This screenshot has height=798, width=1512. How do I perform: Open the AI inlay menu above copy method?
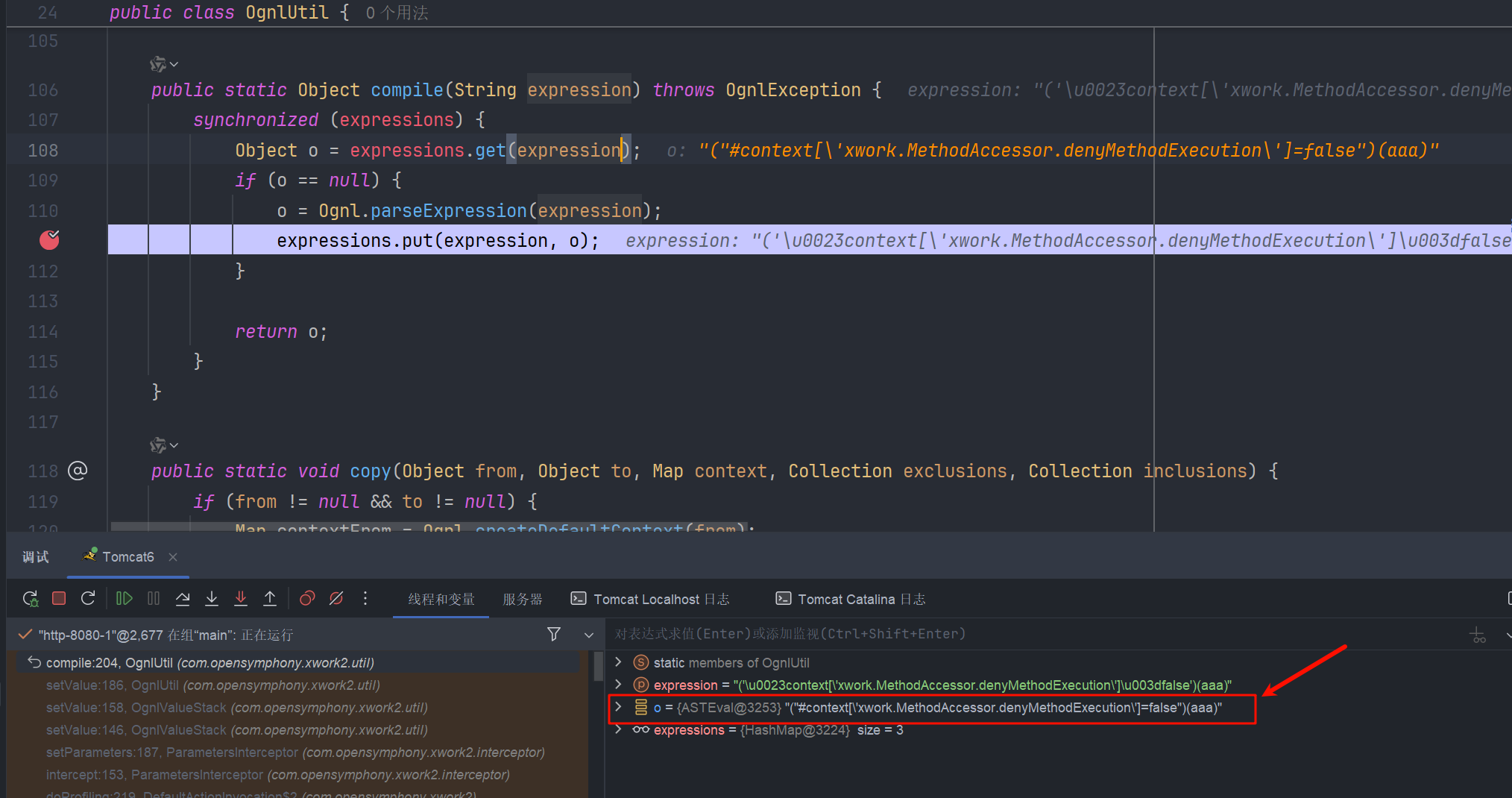163,446
